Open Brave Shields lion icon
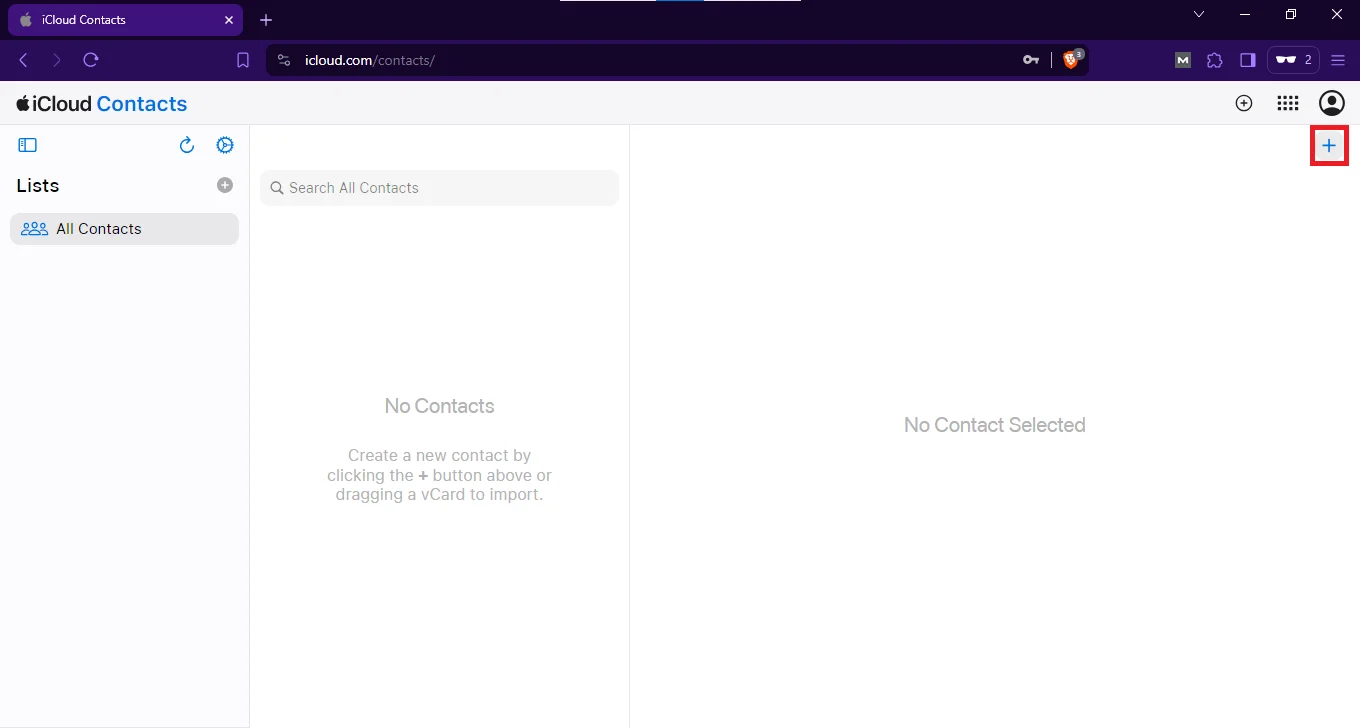 click(1073, 60)
